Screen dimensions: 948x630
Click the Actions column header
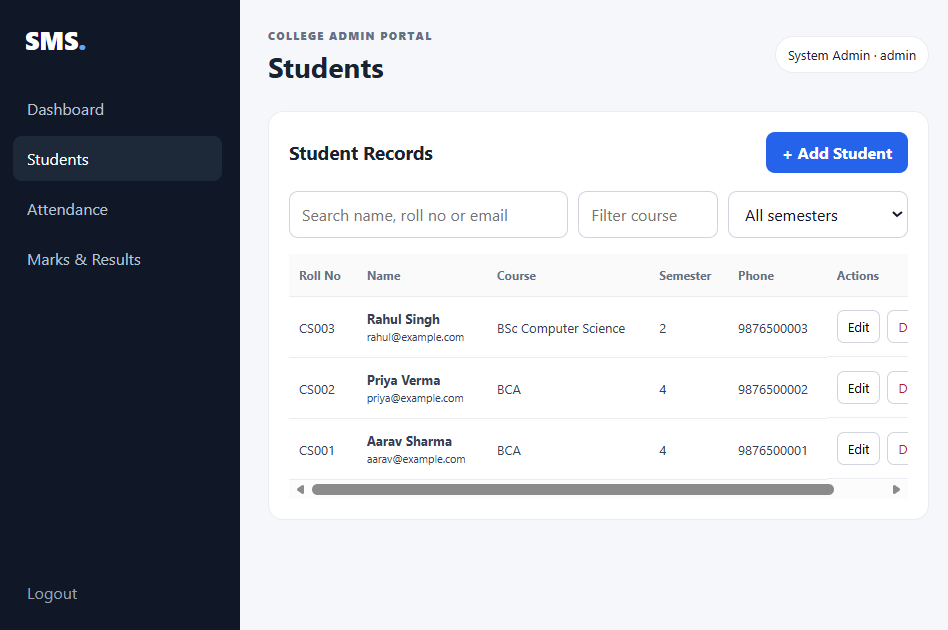tap(857, 276)
